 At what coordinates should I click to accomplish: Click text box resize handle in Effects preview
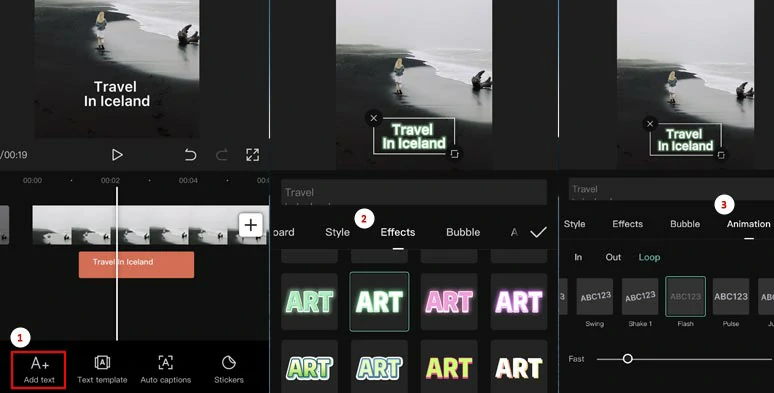pos(455,155)
